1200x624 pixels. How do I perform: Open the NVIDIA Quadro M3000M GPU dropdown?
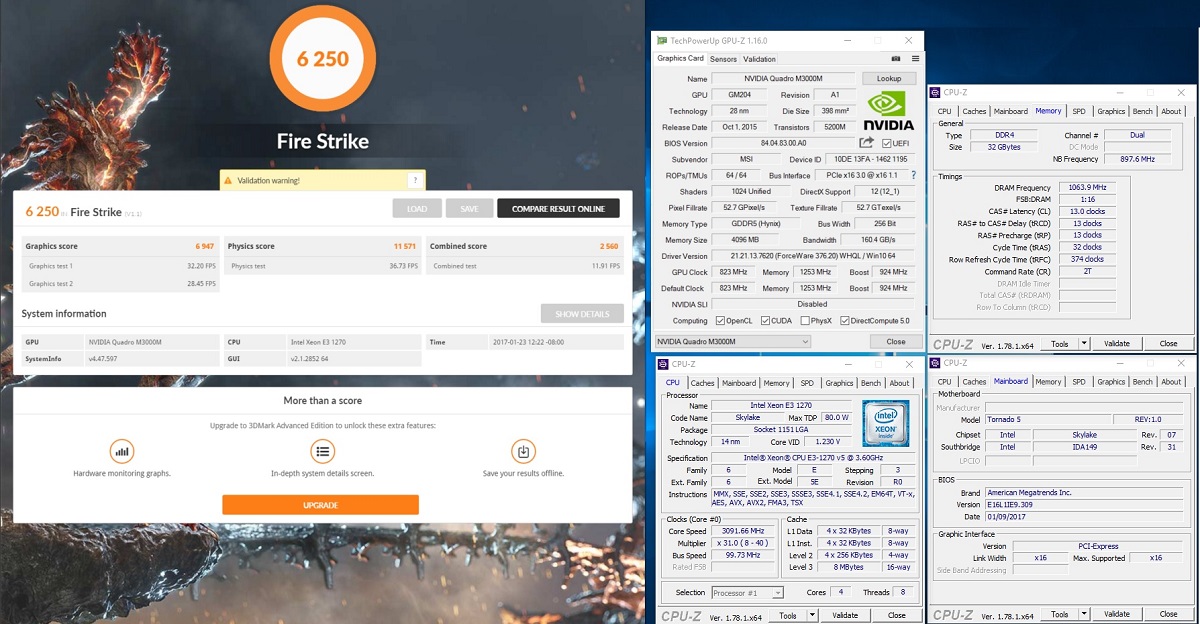(x=732, y=342)
